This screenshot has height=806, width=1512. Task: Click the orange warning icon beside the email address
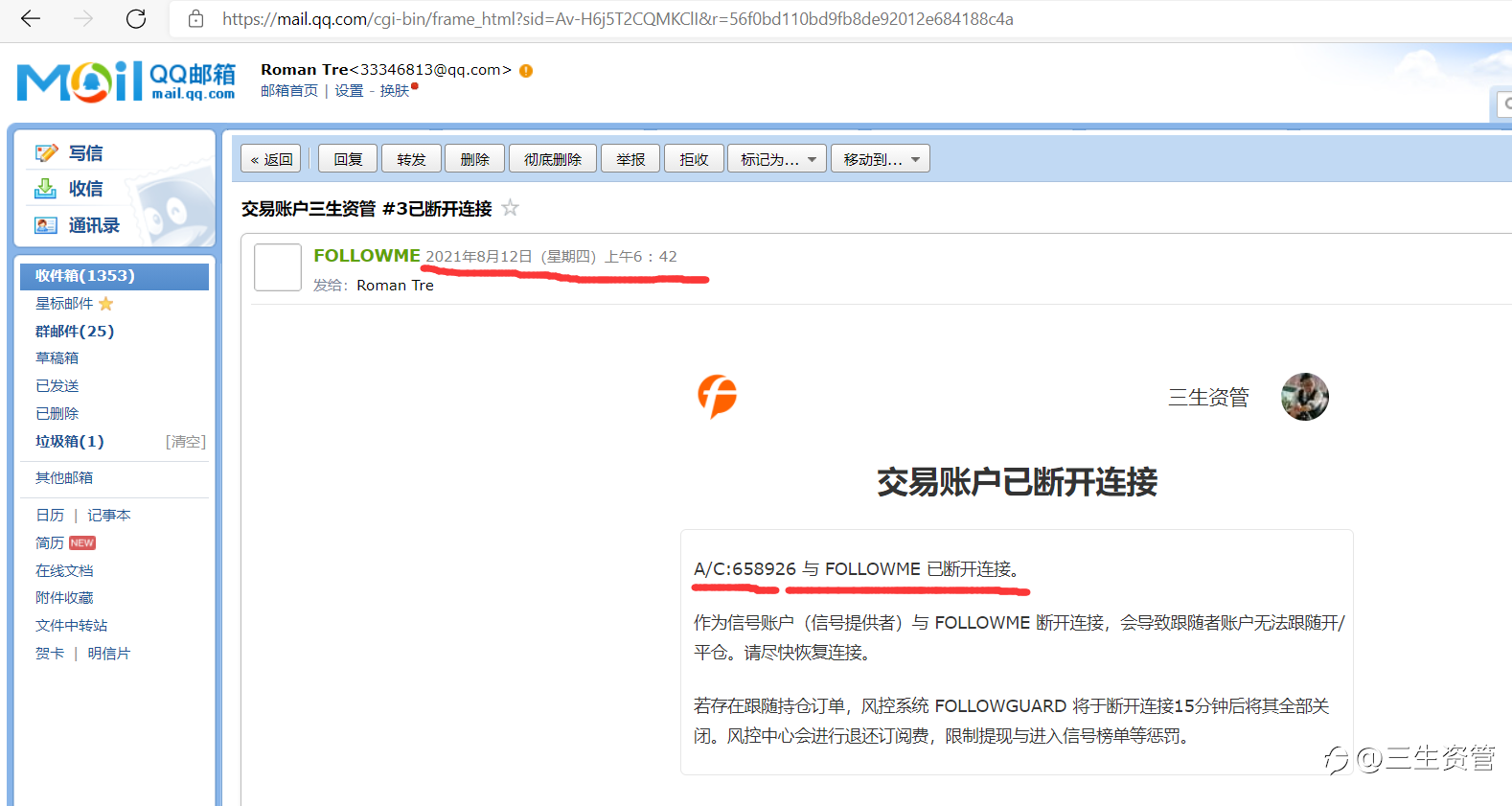point(526,70)
